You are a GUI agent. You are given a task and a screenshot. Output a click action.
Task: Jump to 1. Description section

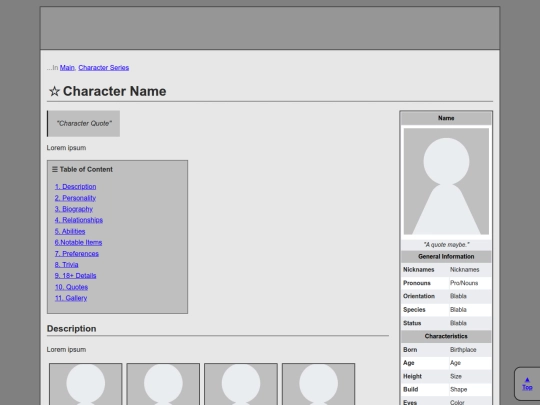point(75,187)
